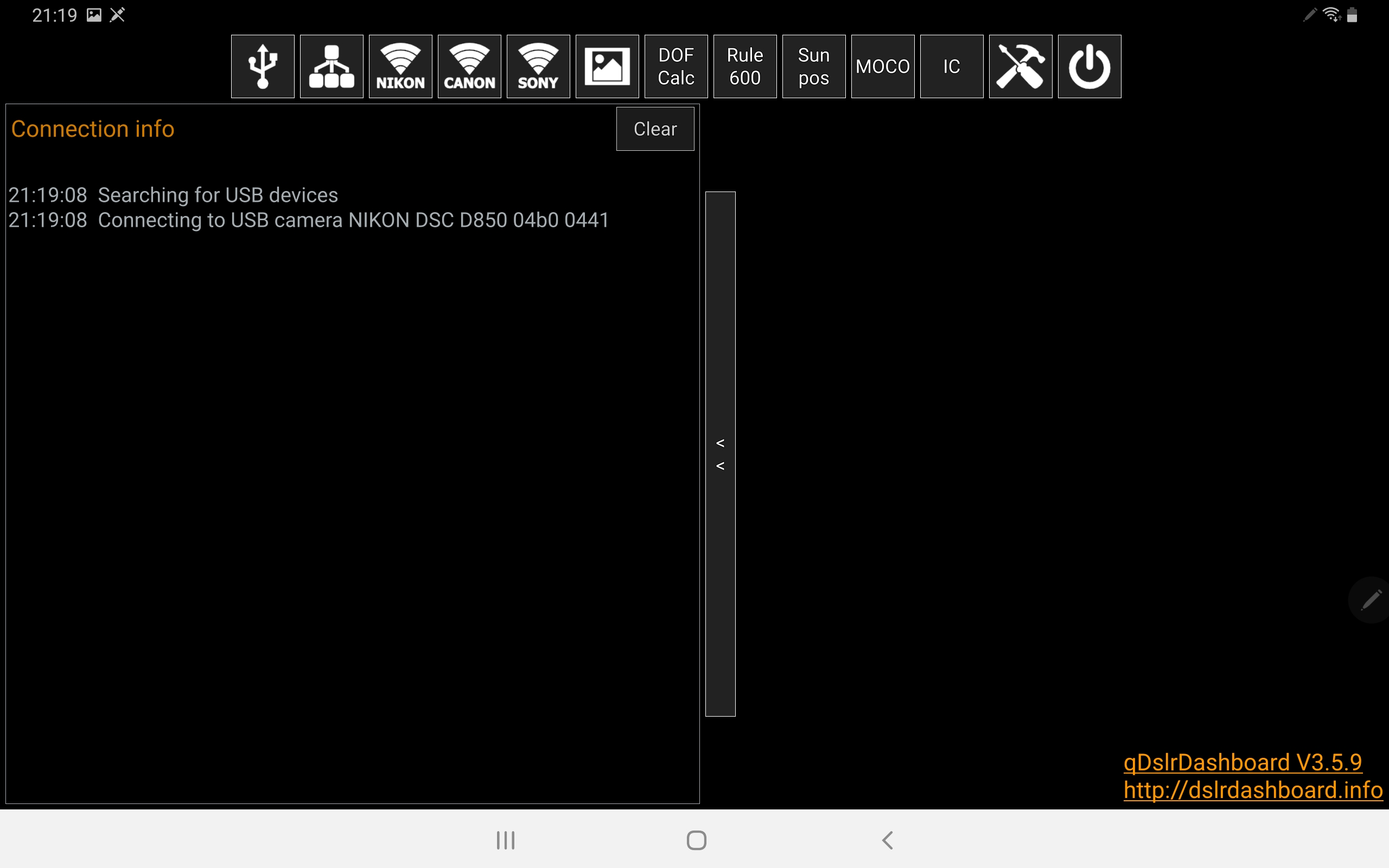Click the image preview/gallery icon
The image size is (1389, 868).
pyautogui.click(x=606, y=66)
